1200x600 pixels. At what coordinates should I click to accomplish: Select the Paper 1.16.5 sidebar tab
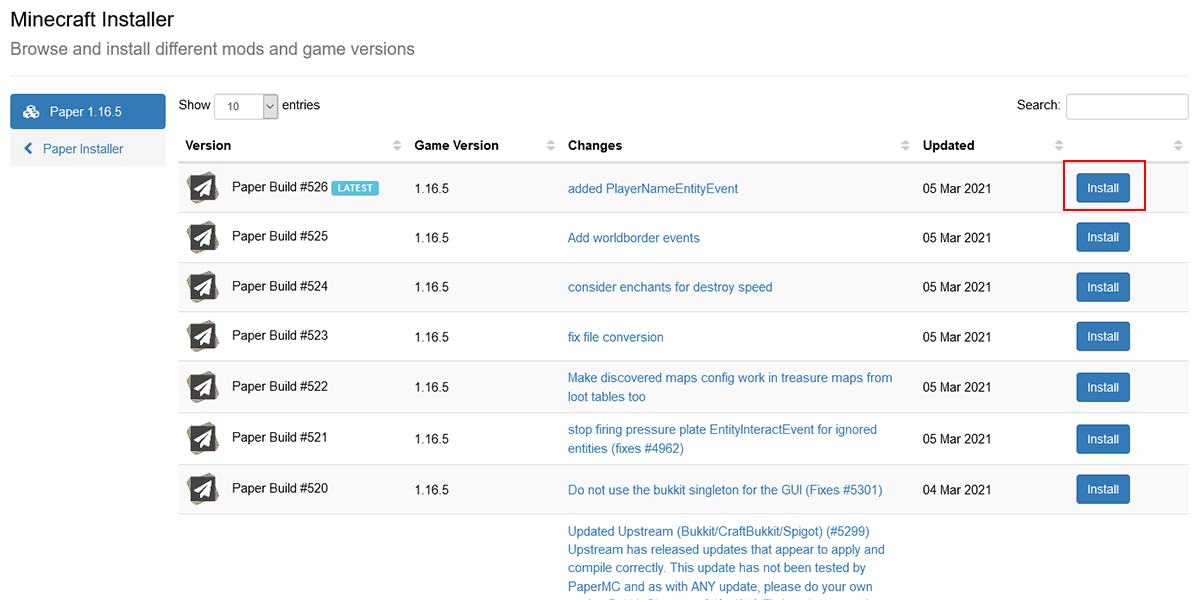click(x=88, y=112)
